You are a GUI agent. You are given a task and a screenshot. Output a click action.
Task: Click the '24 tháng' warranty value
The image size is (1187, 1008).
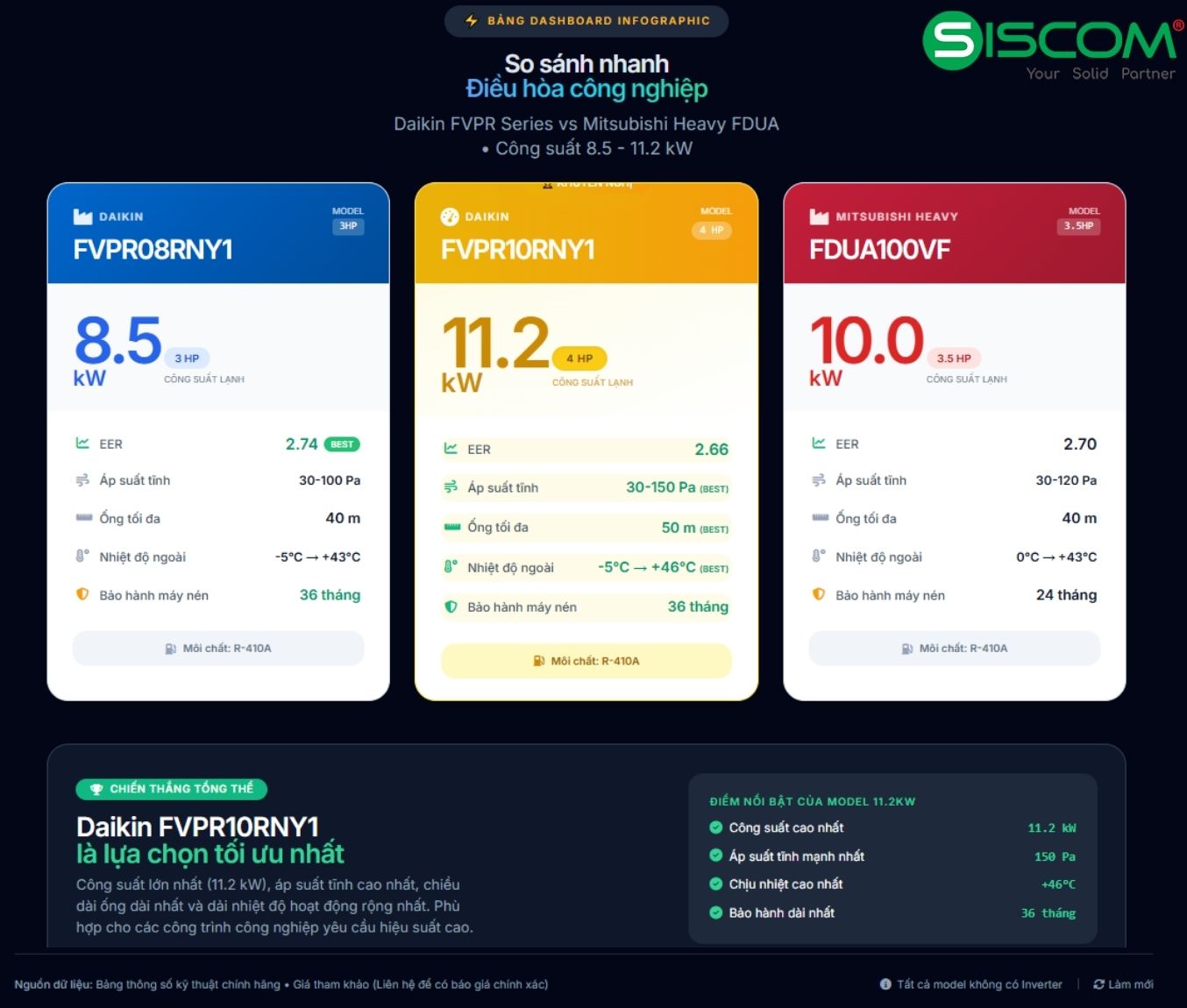1066,595
